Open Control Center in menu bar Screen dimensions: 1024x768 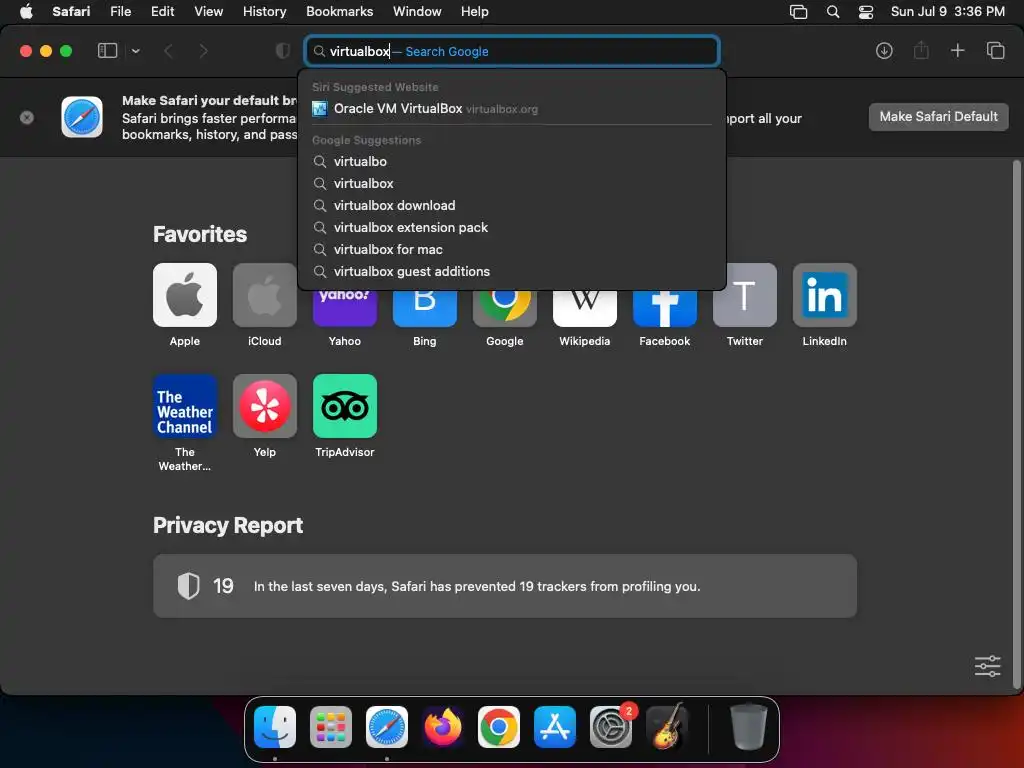tap(865, 12)
